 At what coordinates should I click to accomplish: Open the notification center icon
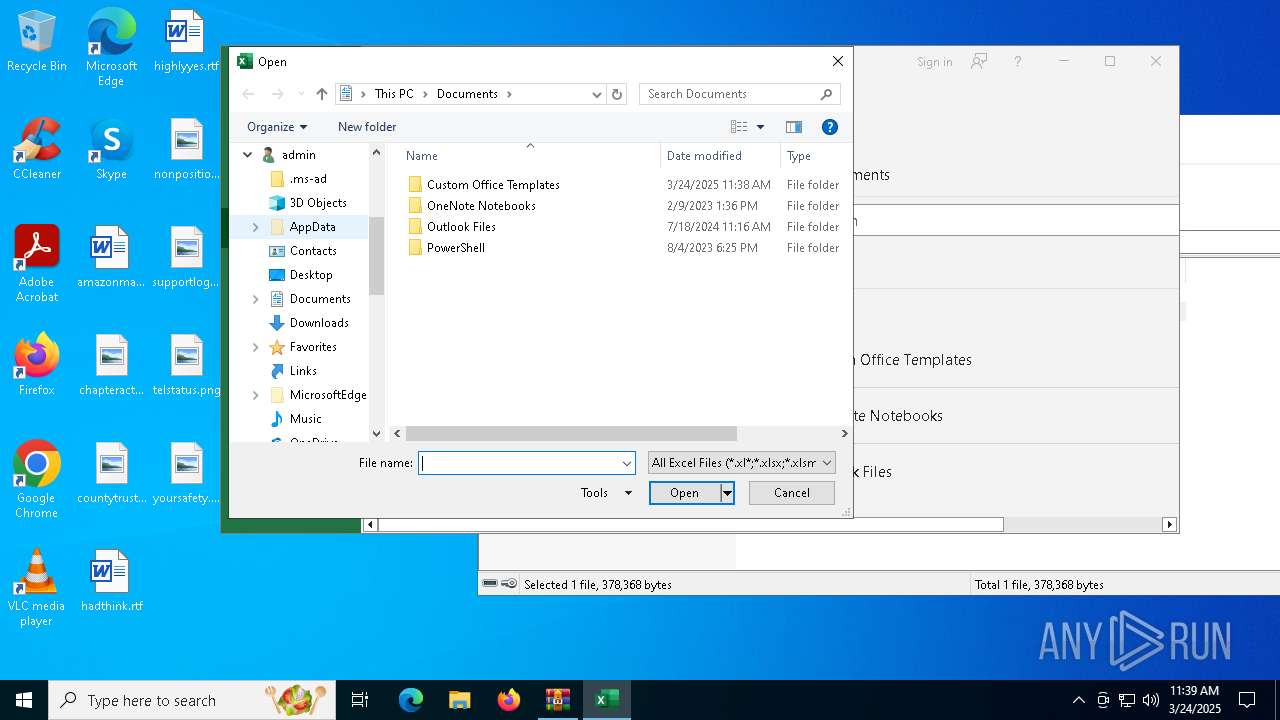(x=1247, y=700)
